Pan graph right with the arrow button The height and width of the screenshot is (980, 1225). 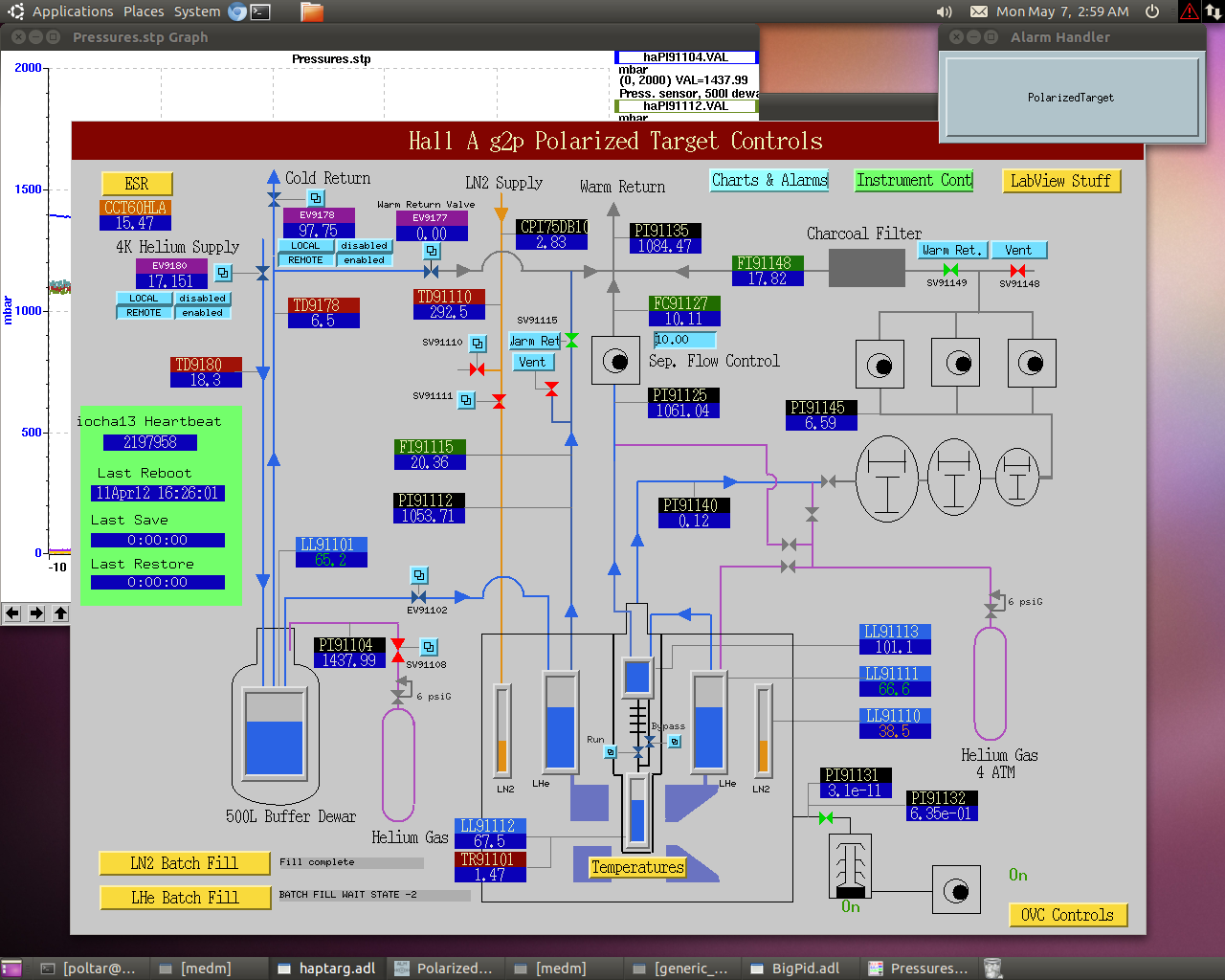point(36,613)
